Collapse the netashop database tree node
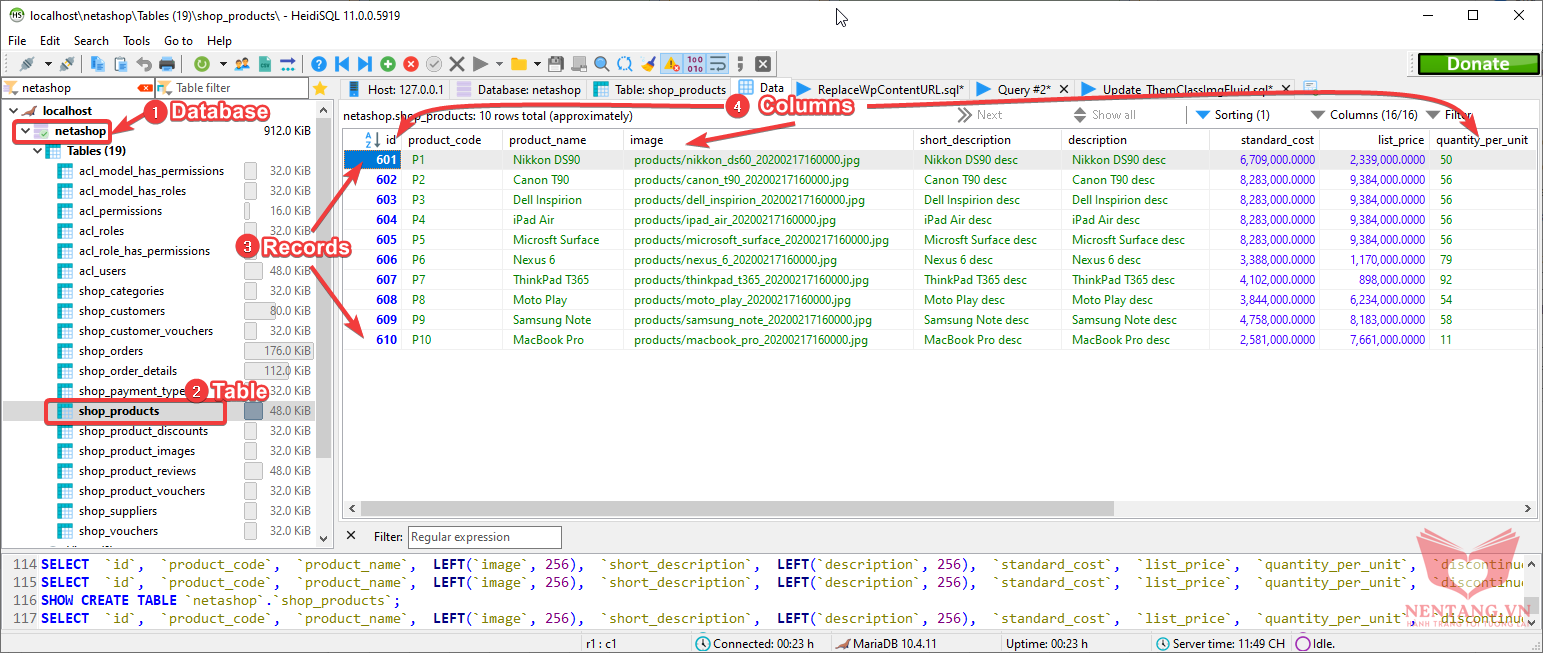Image resolution: width=1543 pixels, height=653 pixels. click(x=25, y=131)
